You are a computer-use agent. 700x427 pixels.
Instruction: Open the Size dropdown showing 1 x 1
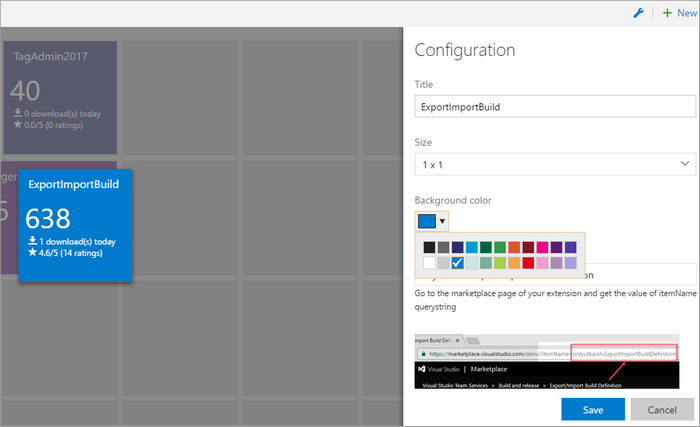tap(554, 164)
